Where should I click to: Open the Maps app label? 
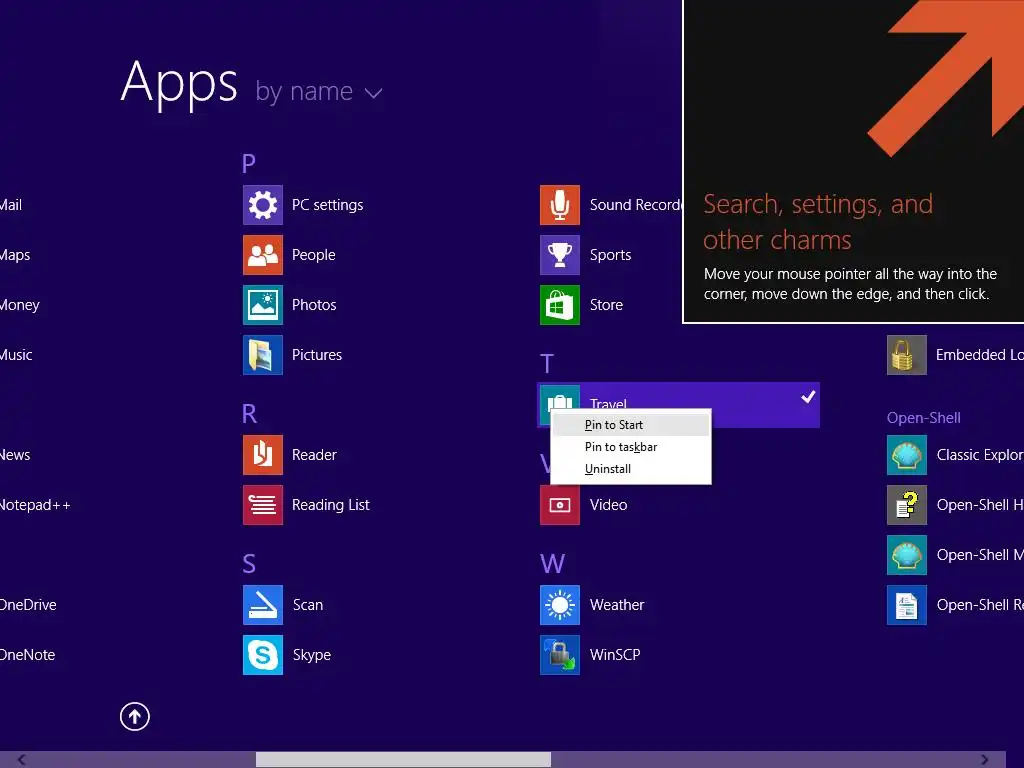pyautogui.click(x=14, y=255)
